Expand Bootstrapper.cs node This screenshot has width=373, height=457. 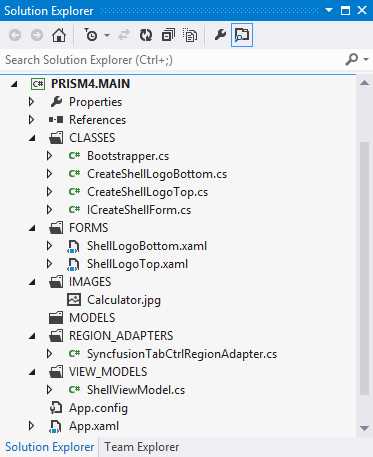pyautogui.click(x=49, y=156)
